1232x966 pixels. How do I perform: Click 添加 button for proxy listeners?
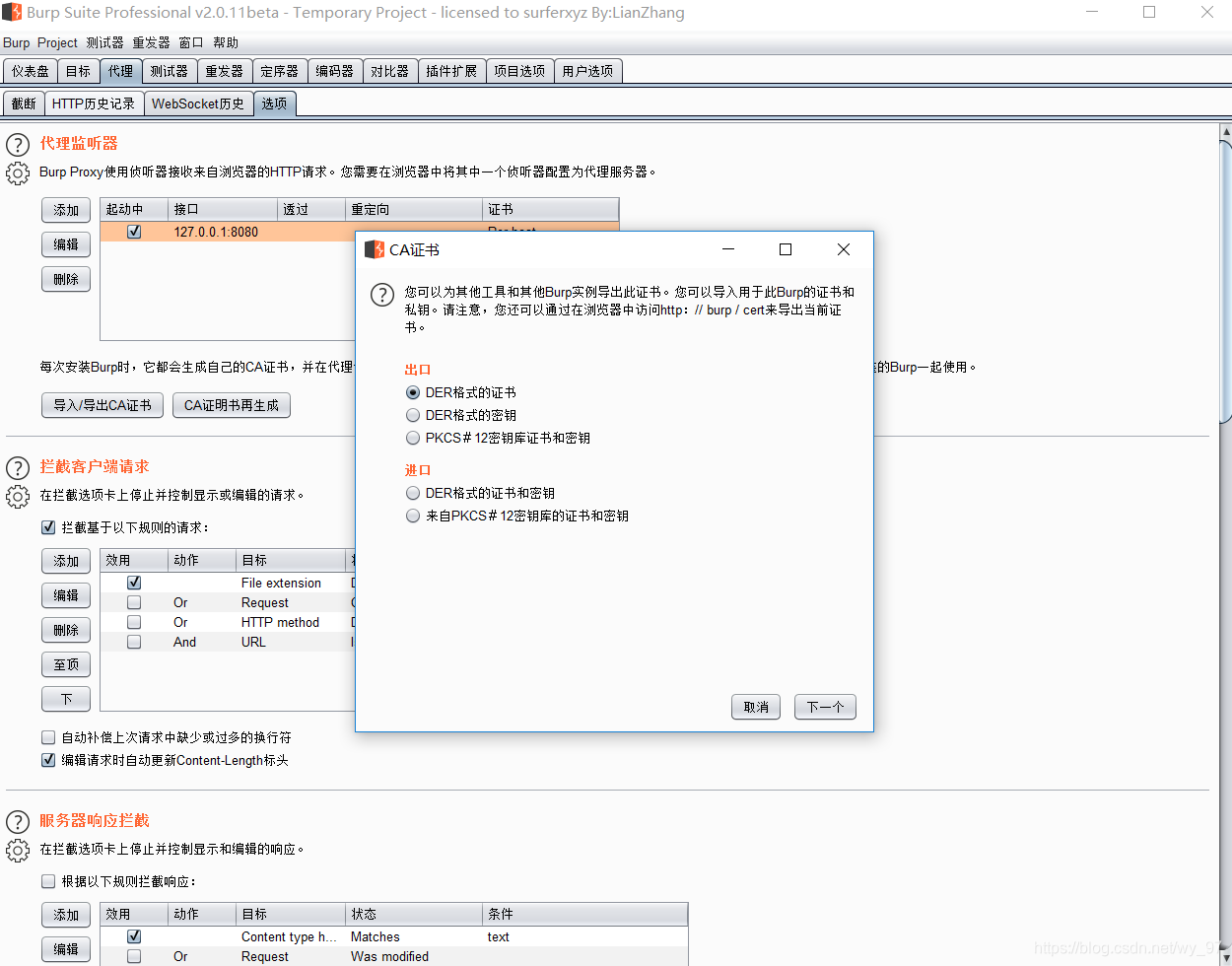click(66, 210)
